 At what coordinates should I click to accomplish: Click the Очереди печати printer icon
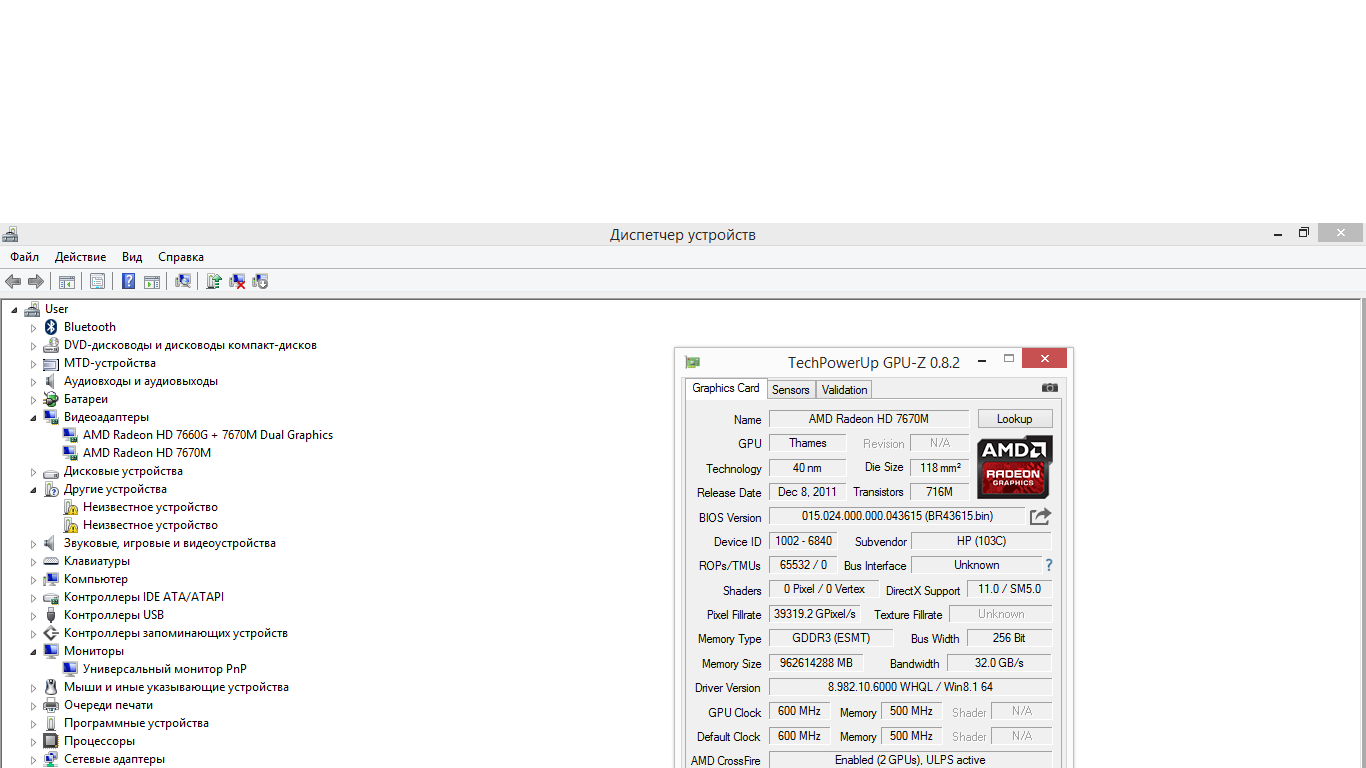51,705
